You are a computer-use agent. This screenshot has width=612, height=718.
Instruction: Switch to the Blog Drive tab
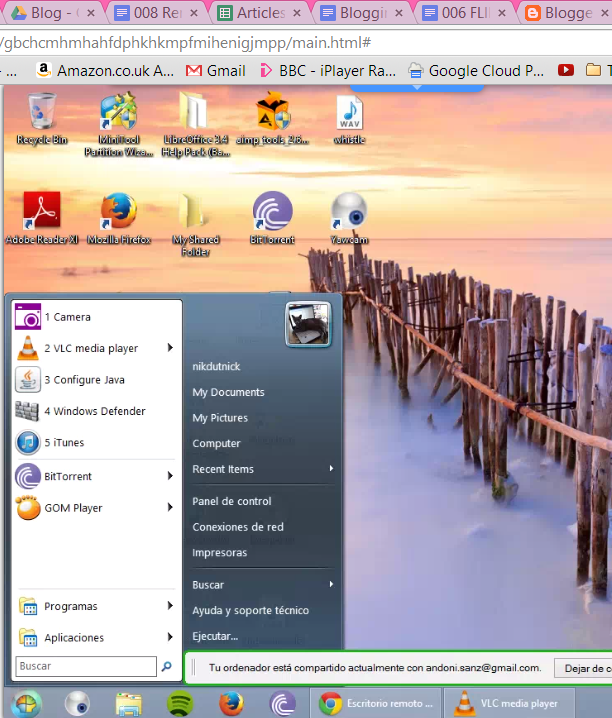[x=52, y=13]
